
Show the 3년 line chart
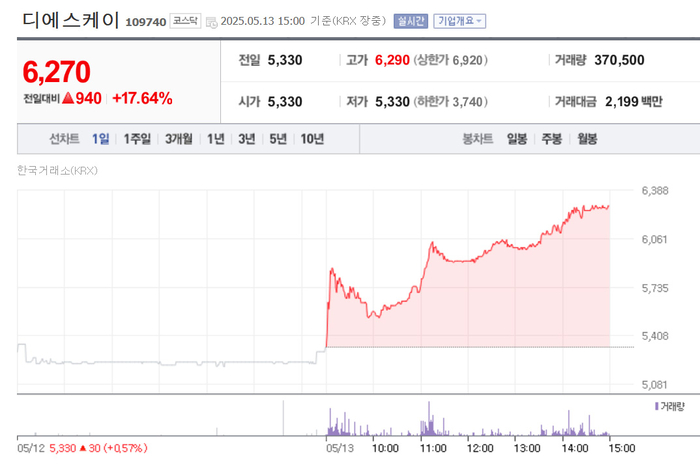coord(246,139)
